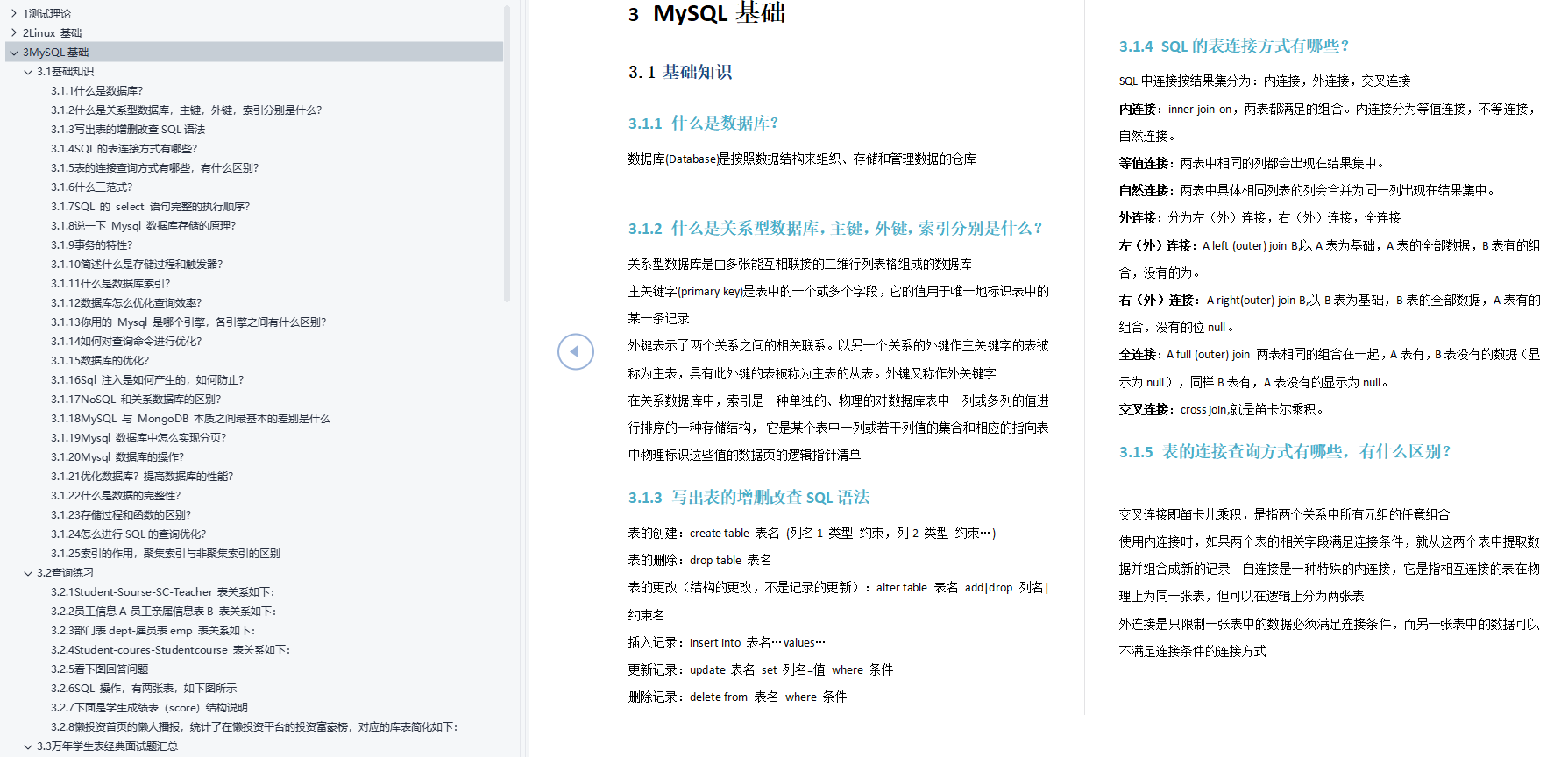Open outline item 3.1.1什么是数据库?

tap(96, 90)
